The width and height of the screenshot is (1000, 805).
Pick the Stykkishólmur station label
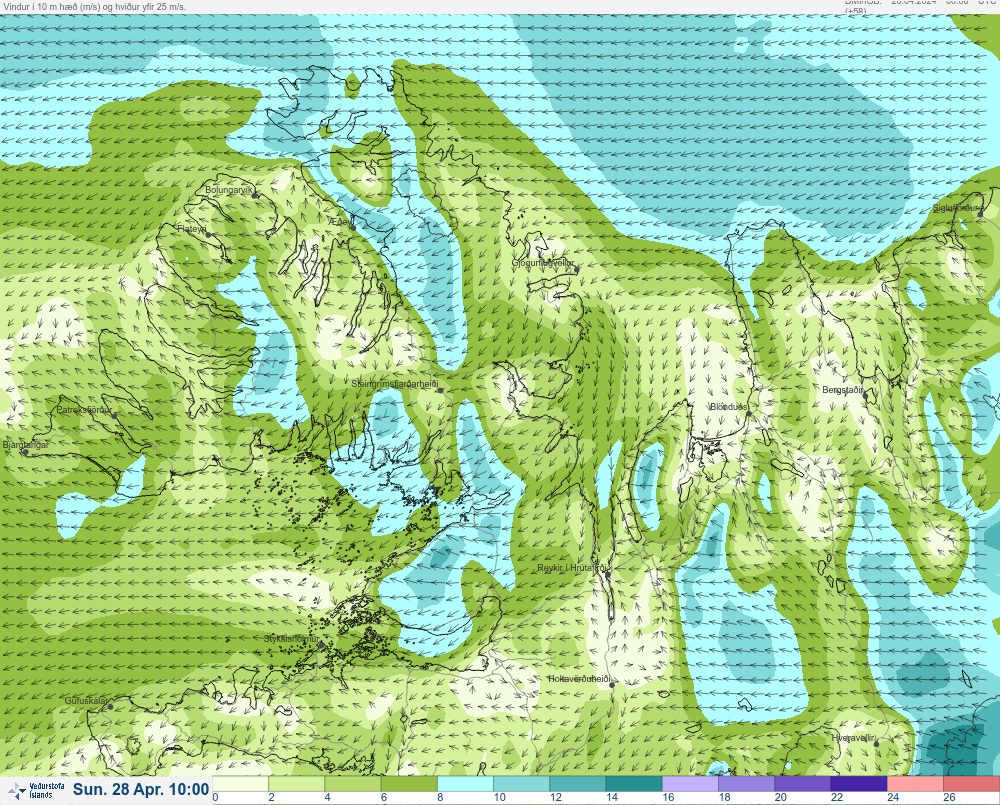click(x=291, y=639)
